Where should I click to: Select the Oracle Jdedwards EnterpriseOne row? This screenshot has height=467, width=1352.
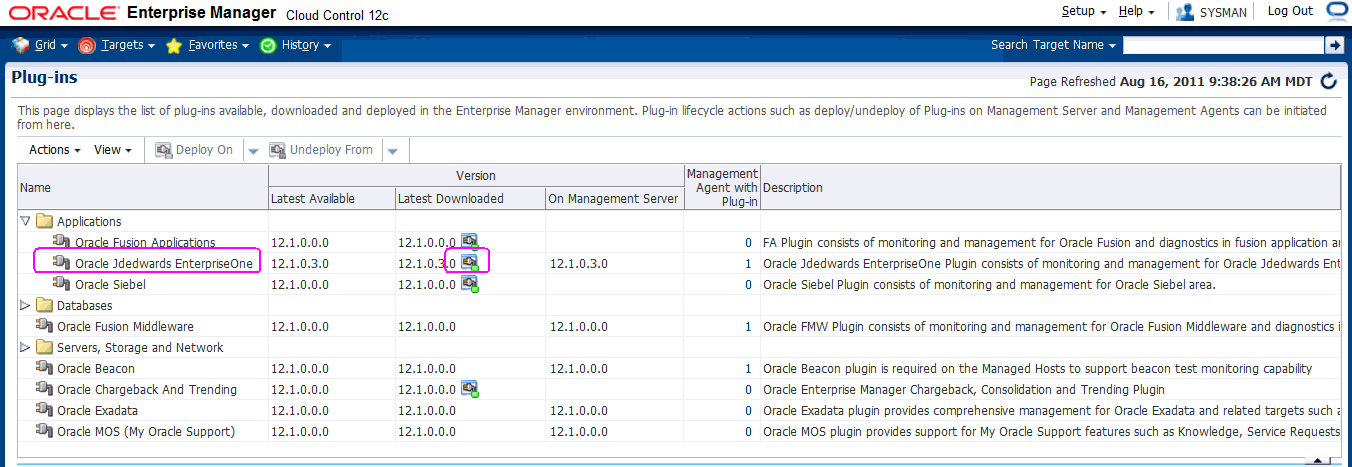point(679,263)
